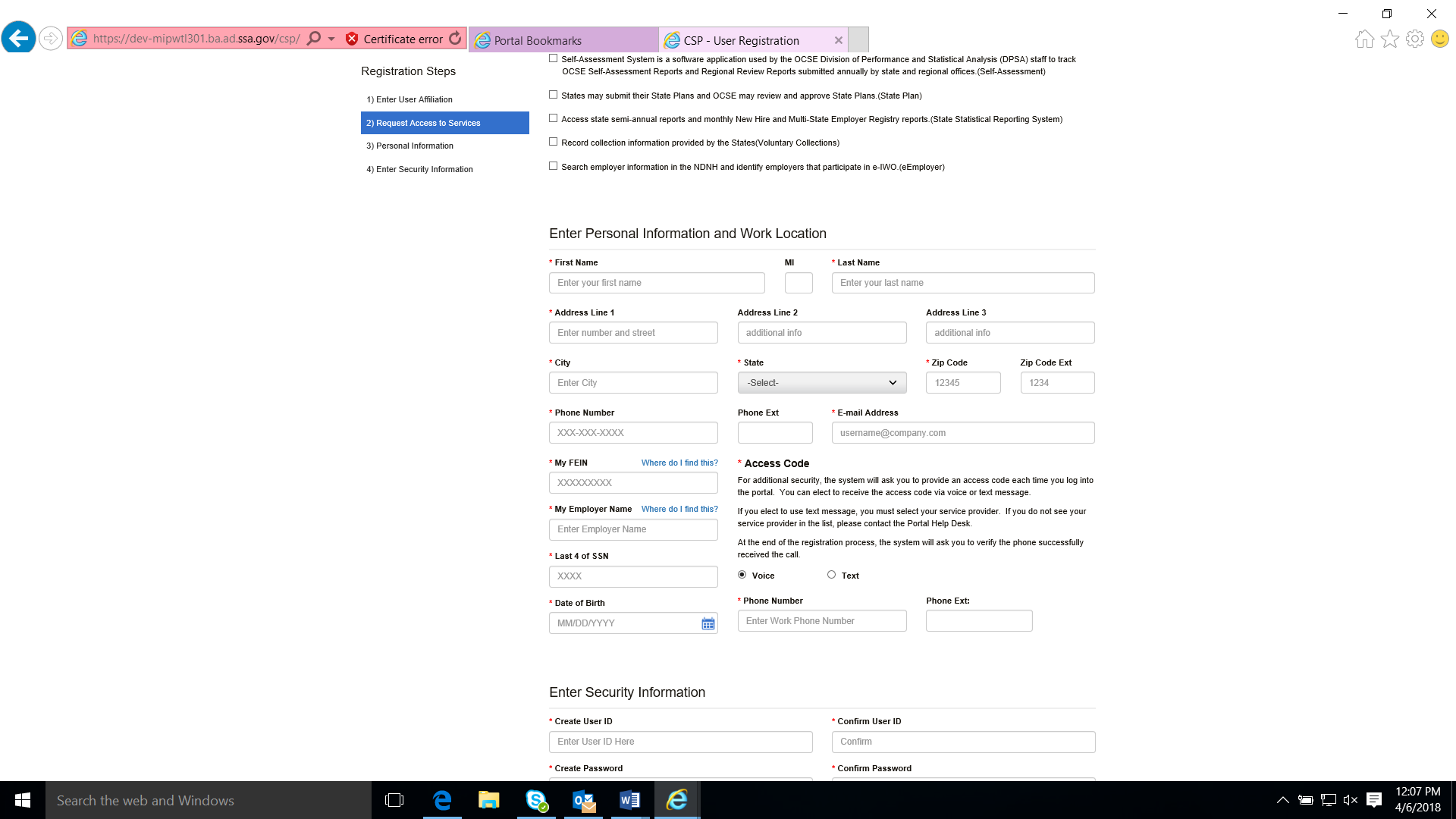Click the refresh icon in address bar
Image resolution: width=1456 pixels, height=819 pixels.
[455, 39]
